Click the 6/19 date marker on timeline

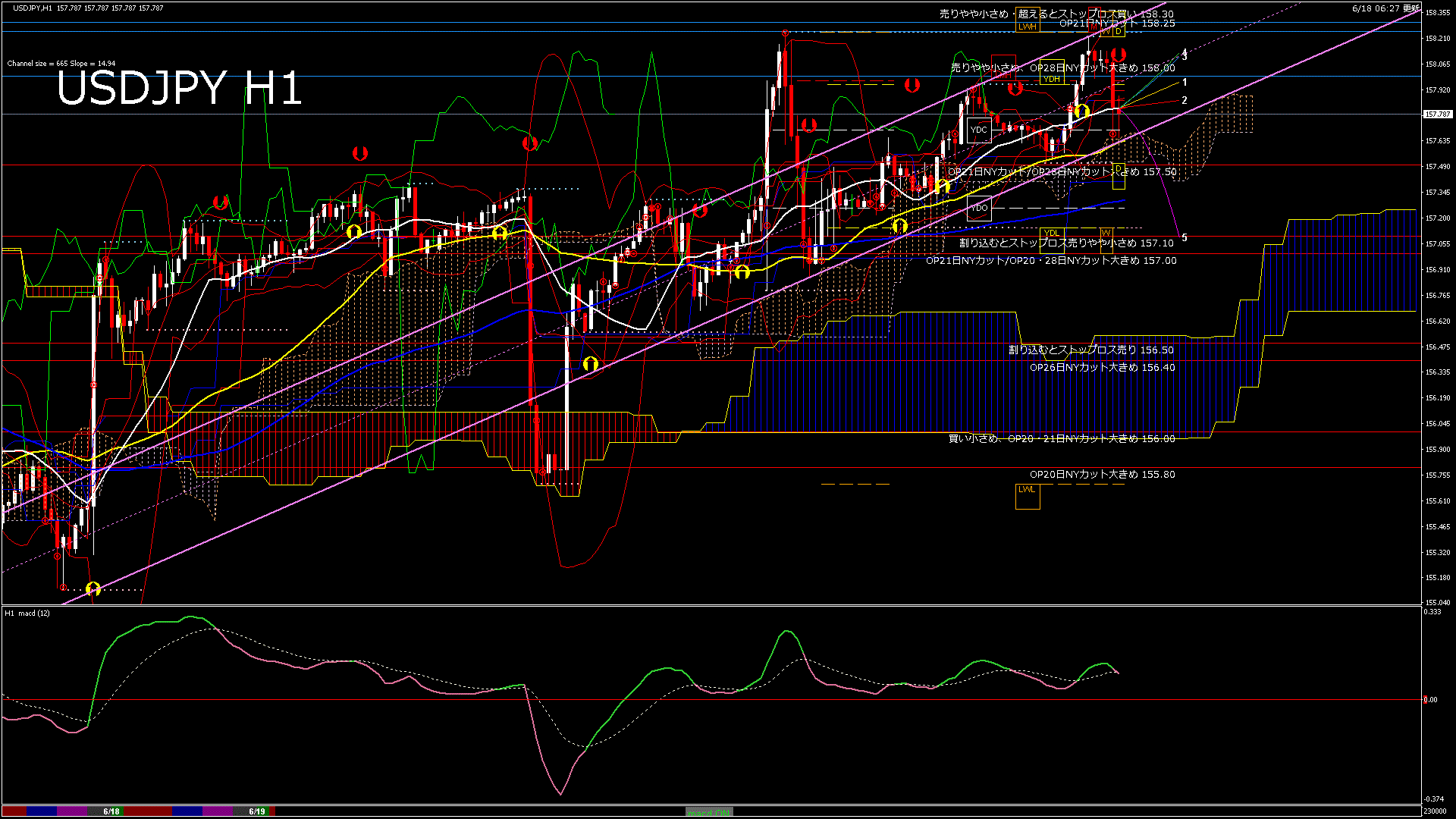coord(257,811)
